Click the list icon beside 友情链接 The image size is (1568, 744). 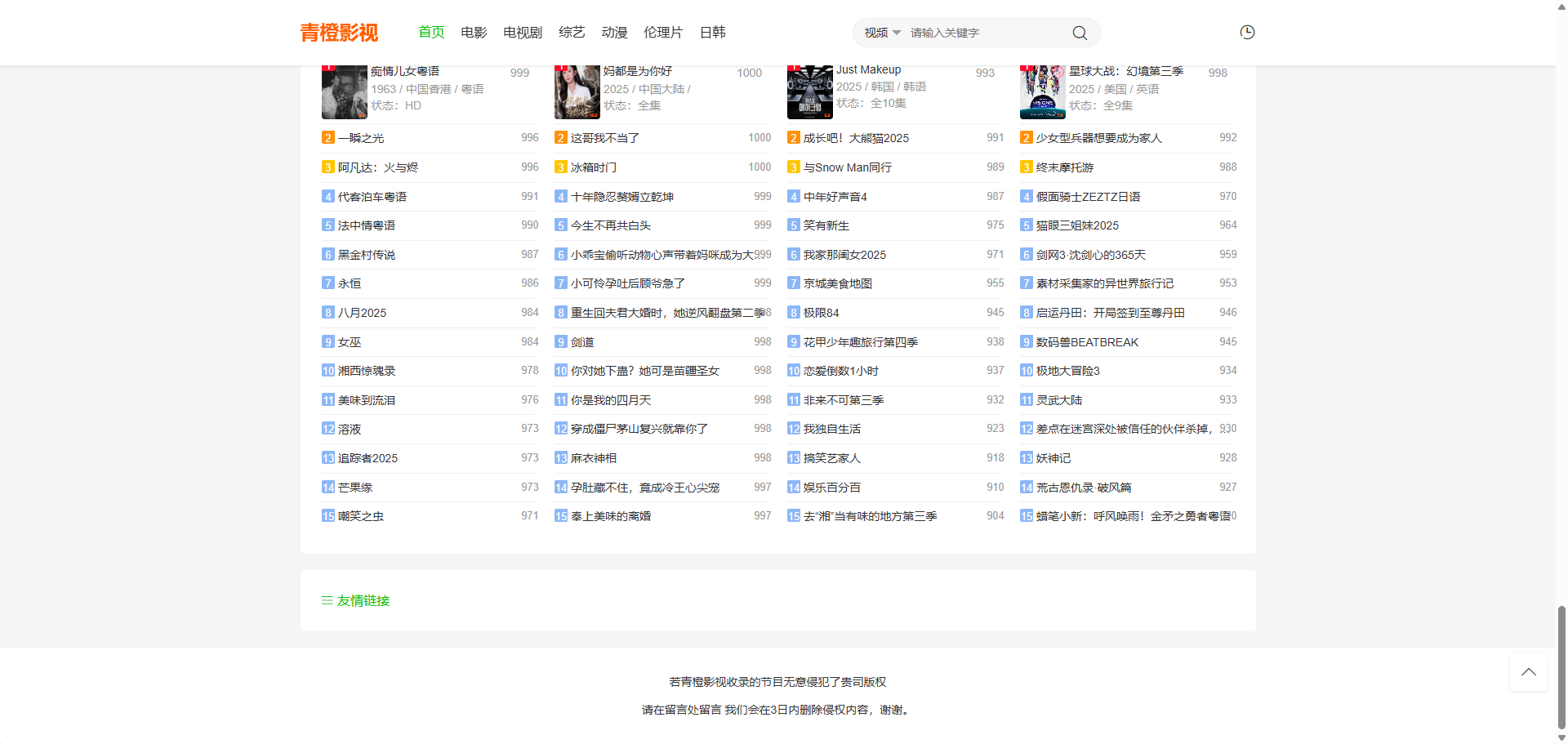[x=326, y=600]
